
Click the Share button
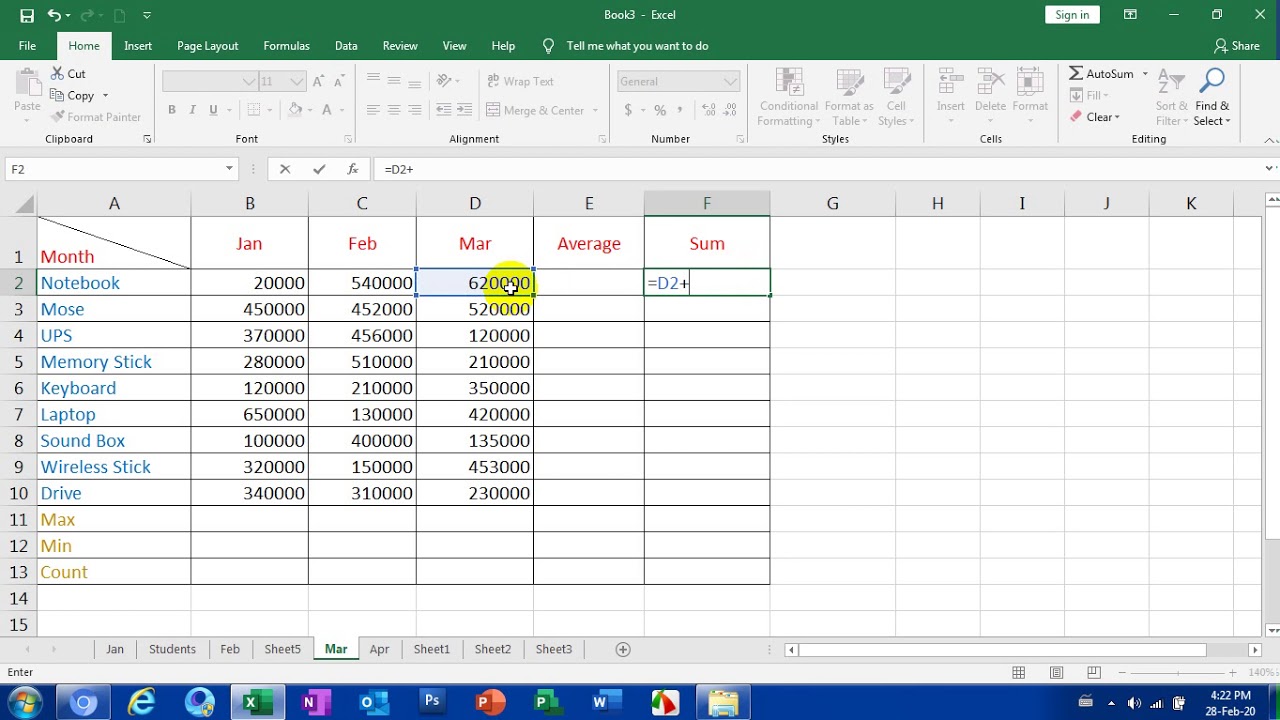[x=1237, y=46]
